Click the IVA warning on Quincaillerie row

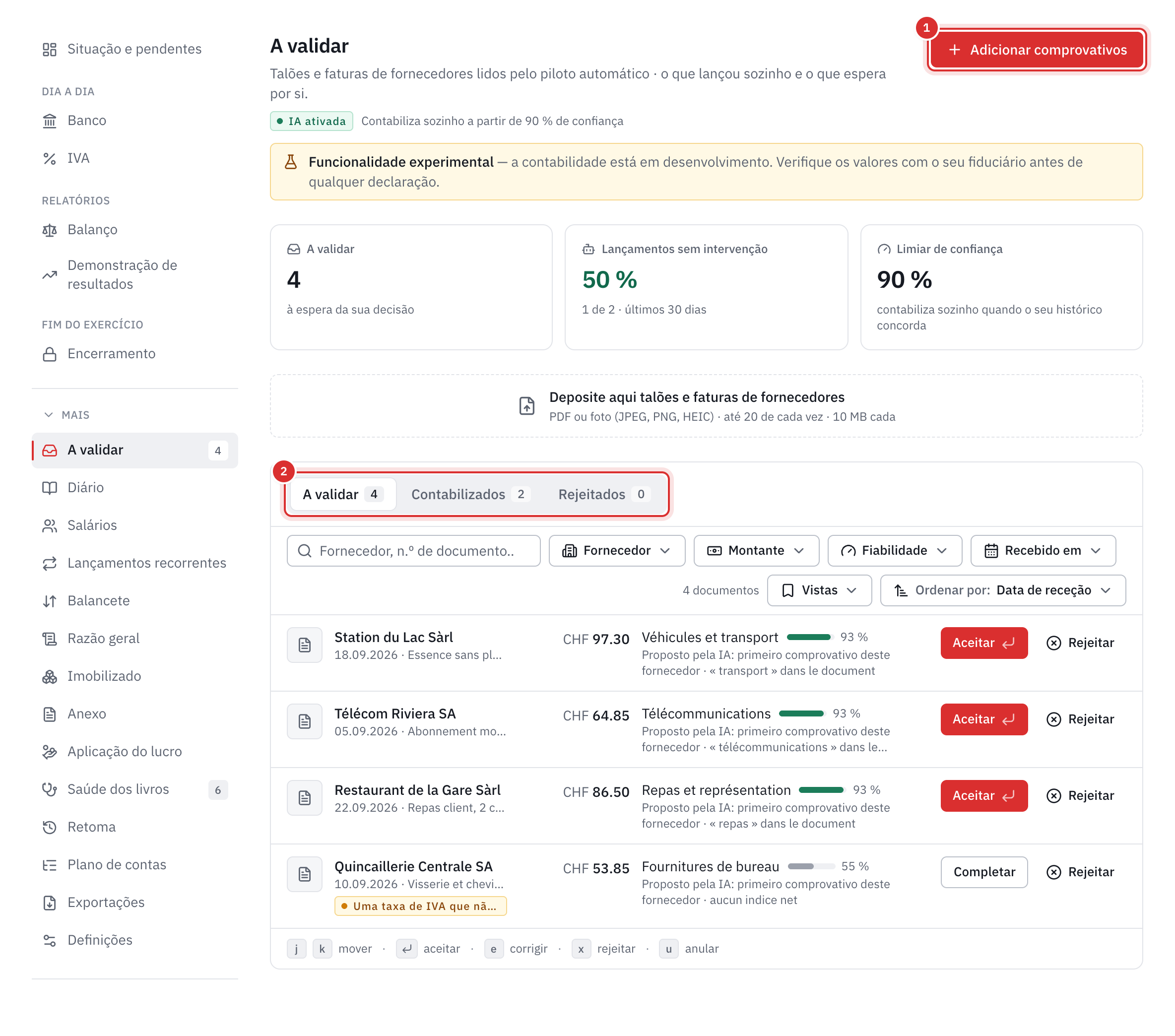click(420, 906)
